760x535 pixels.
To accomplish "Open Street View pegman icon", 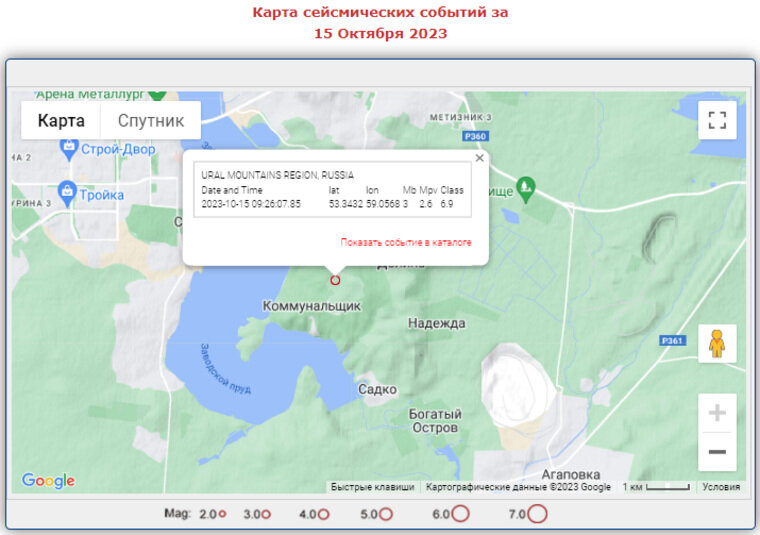I will [717, 344].
